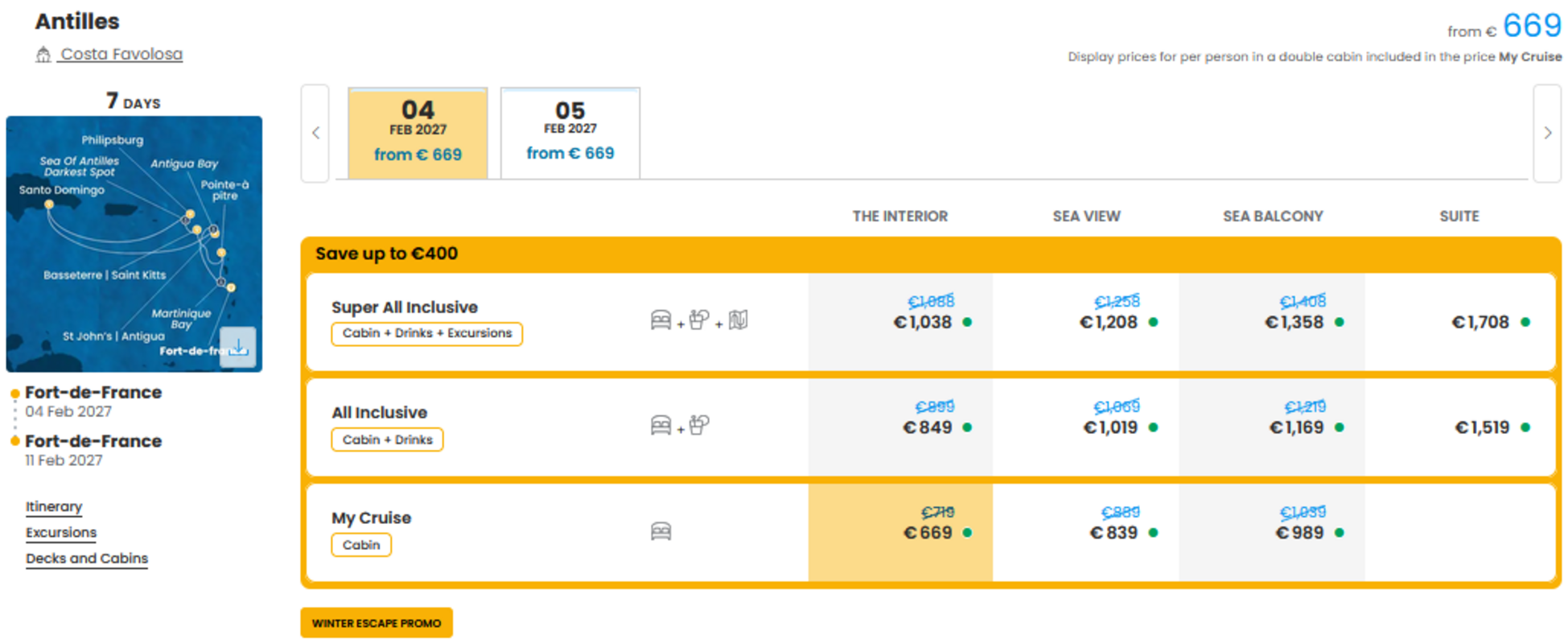The height and width of the screenshot is (644, 1568).
Task: Click the excursions map icon in Super All Inclusive
Action: tap(739, 320)
